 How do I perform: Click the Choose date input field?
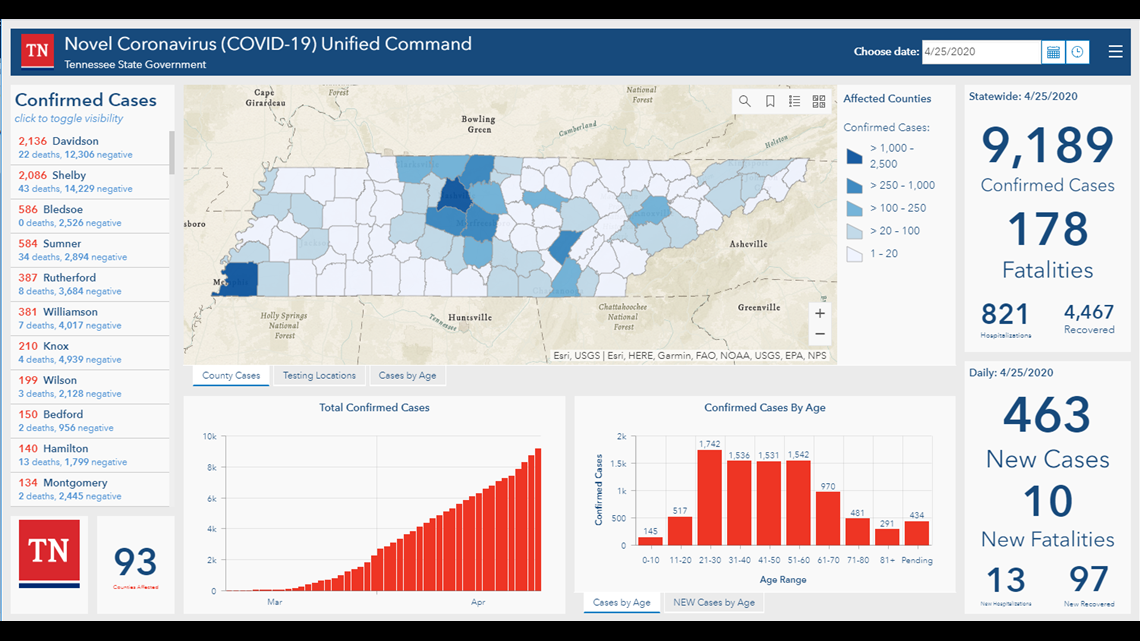tap(980, 52)
